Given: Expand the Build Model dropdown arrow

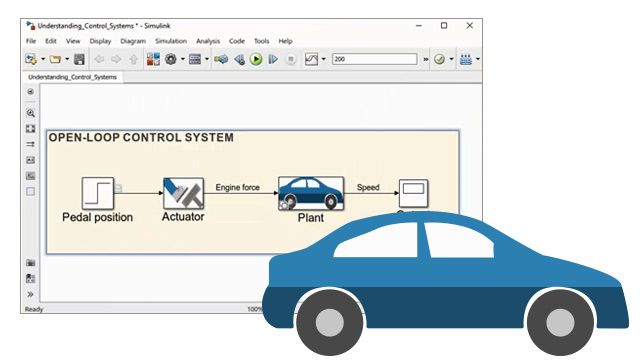Looking at the screenshot, I should coord(478,59).
